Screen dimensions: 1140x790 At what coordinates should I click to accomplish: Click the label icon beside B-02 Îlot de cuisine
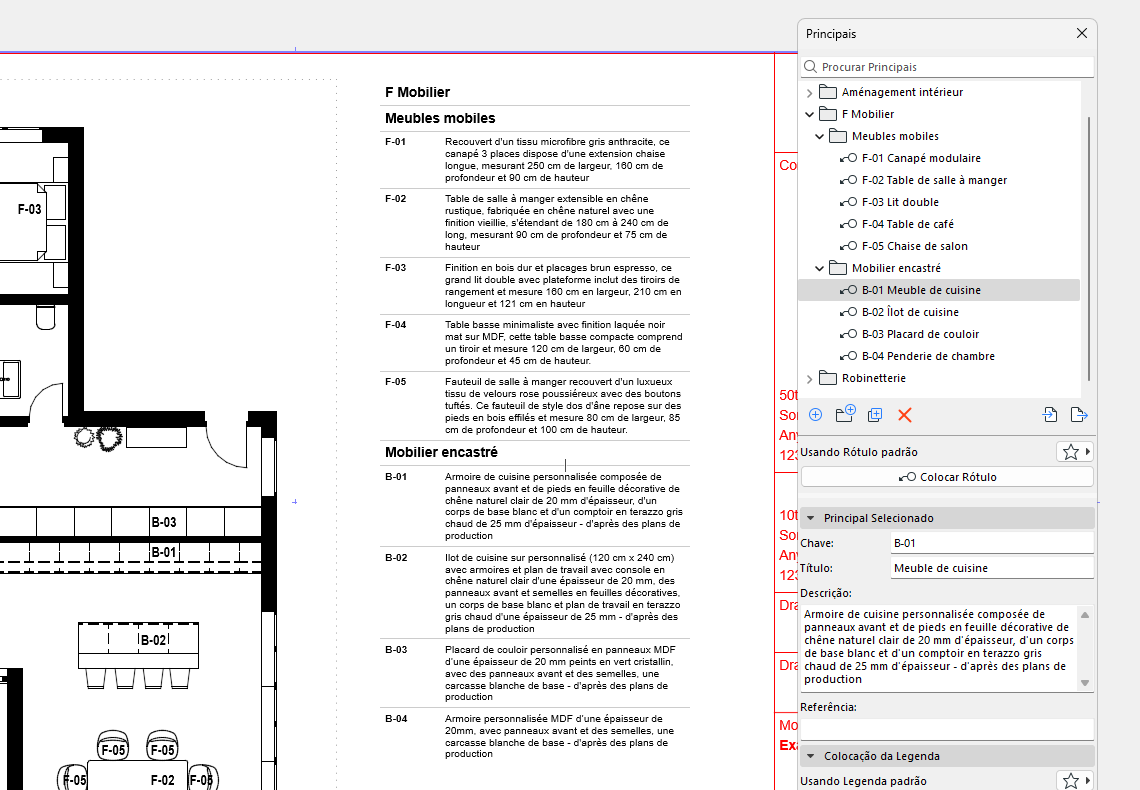pos(848,313)
